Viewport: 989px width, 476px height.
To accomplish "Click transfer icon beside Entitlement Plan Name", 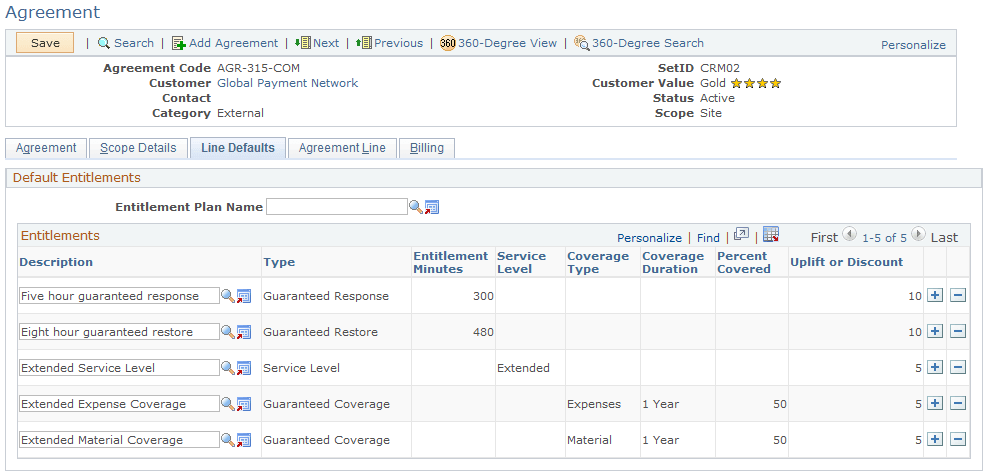I will 431,207.
